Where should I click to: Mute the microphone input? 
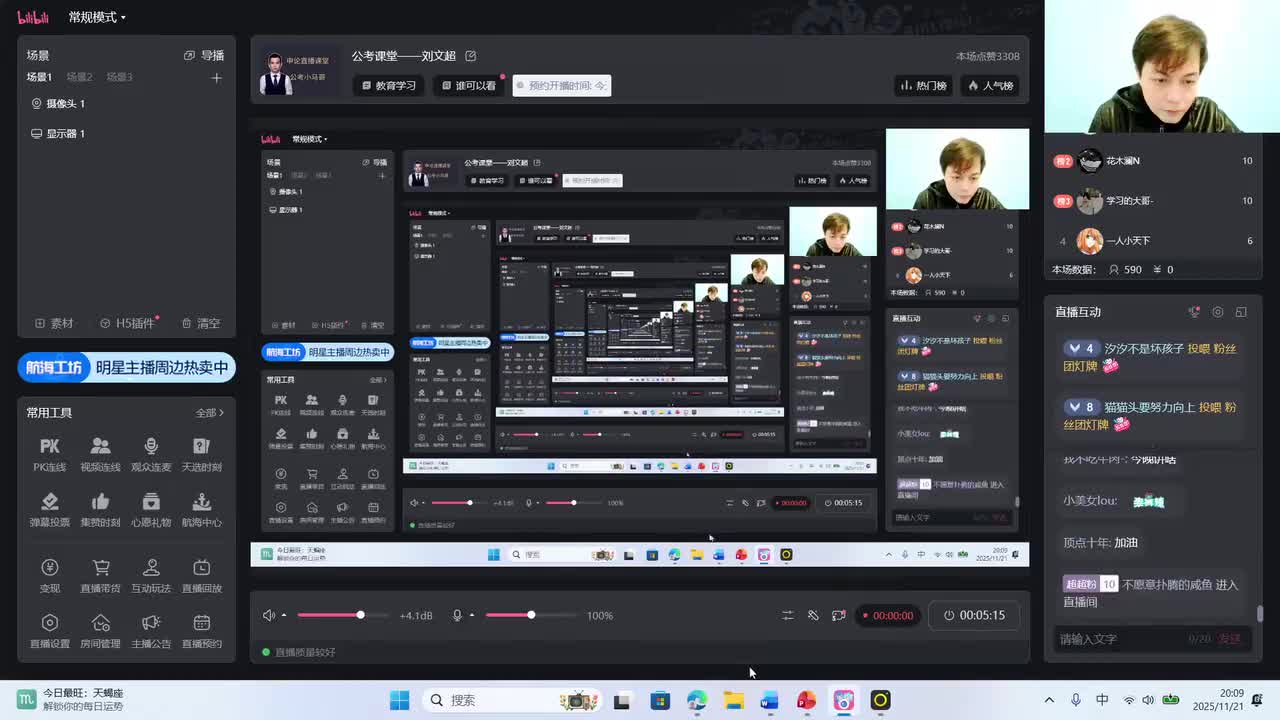[x=457, y=615]
